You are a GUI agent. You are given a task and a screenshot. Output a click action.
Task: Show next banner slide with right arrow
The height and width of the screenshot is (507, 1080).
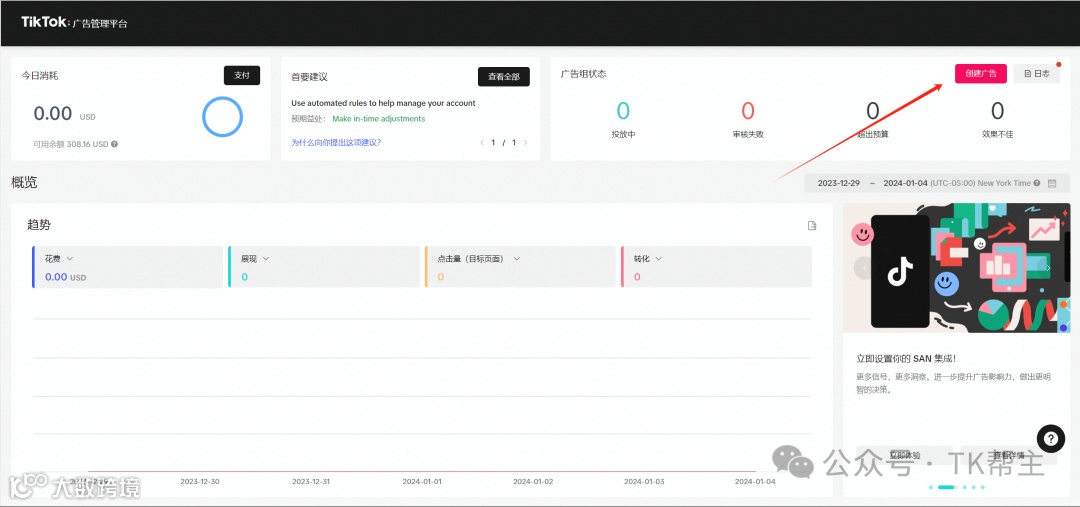click(x=1048, y=268)
